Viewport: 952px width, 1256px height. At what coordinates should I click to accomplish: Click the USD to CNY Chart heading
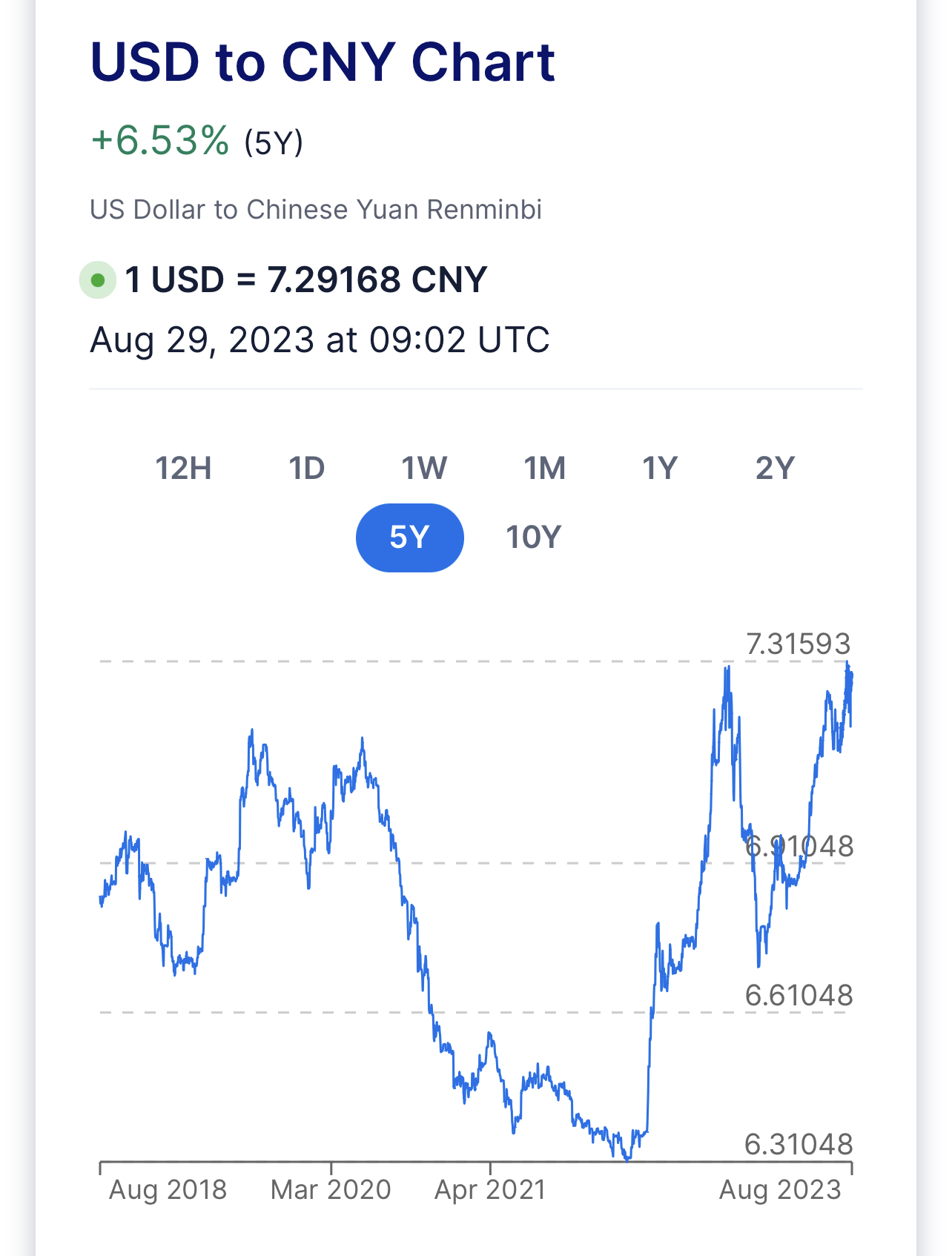pyautogui.click(x=323, y=62)
